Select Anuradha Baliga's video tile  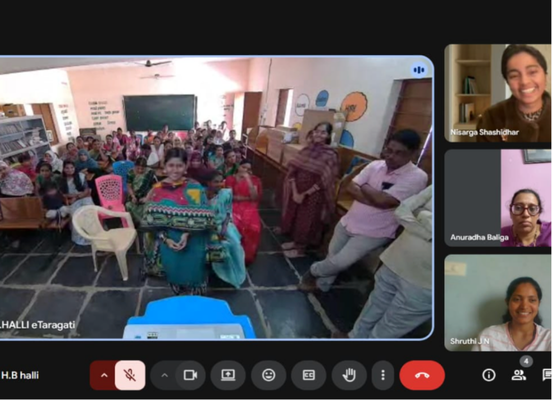point(498,198)
